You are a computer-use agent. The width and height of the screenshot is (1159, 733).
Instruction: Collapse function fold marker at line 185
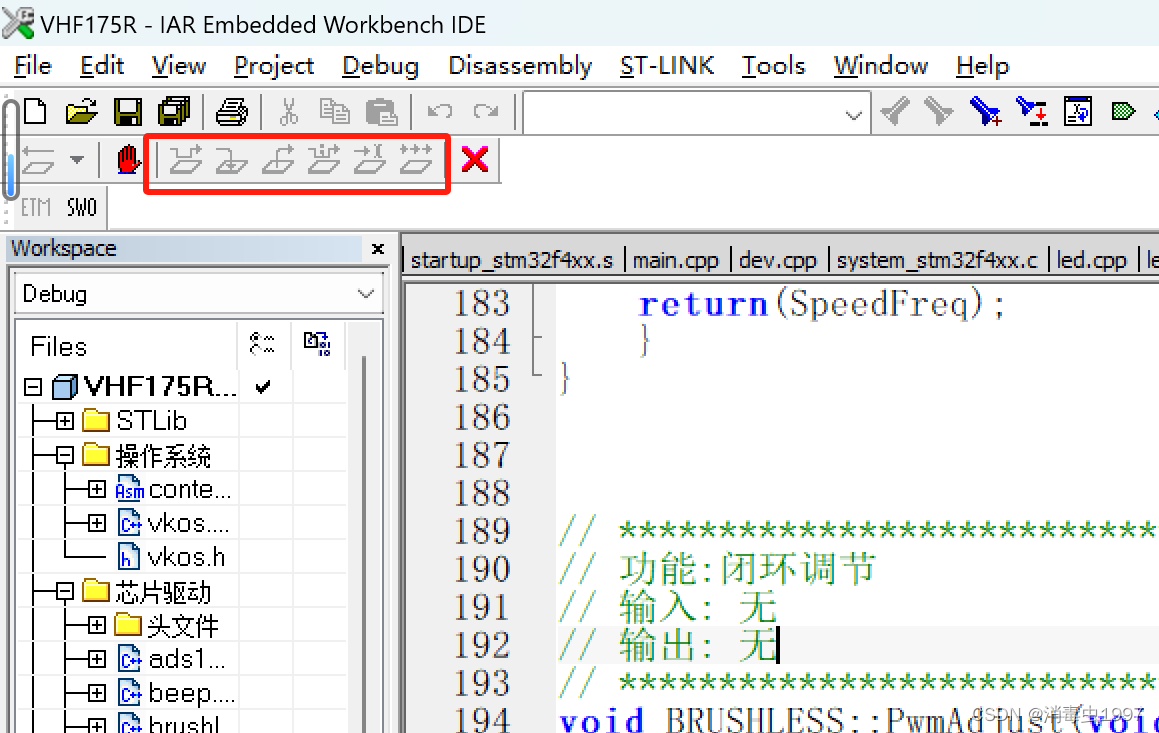click(x=538, y=373)
